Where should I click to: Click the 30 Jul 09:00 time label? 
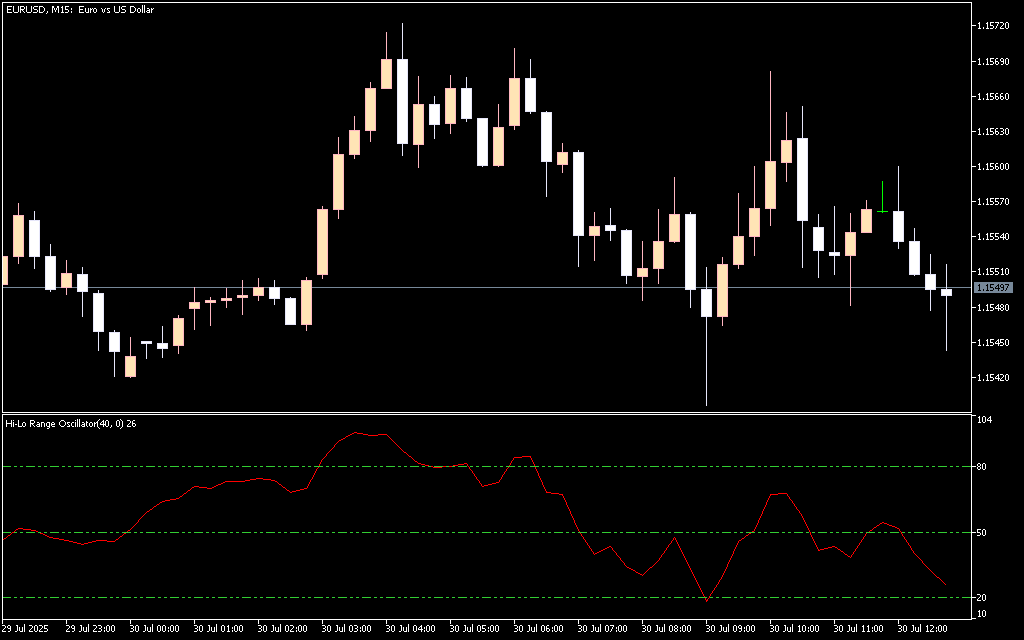729,629
